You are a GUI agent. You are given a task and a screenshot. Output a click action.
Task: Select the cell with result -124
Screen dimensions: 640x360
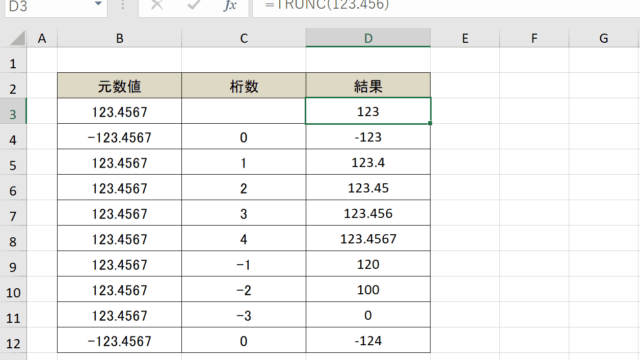(x=368, y=340)
